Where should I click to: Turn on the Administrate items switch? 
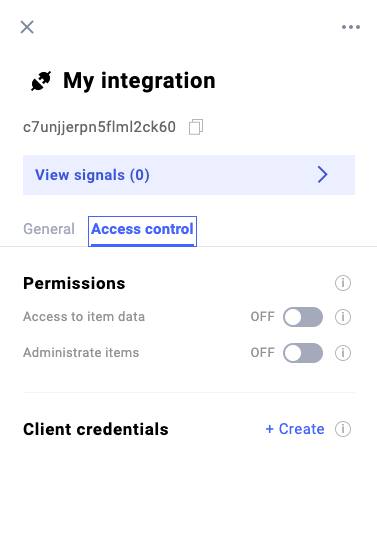click(x=303, y=353)
